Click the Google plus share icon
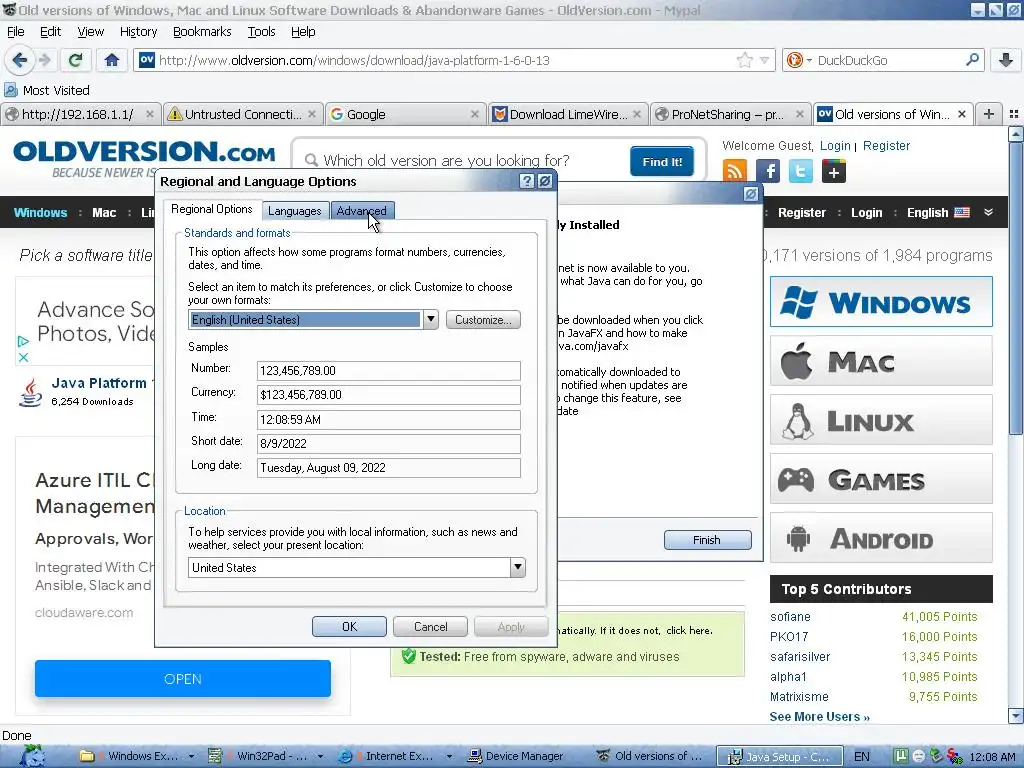This screenshot has width=1024, height=768. coord(833,172)
